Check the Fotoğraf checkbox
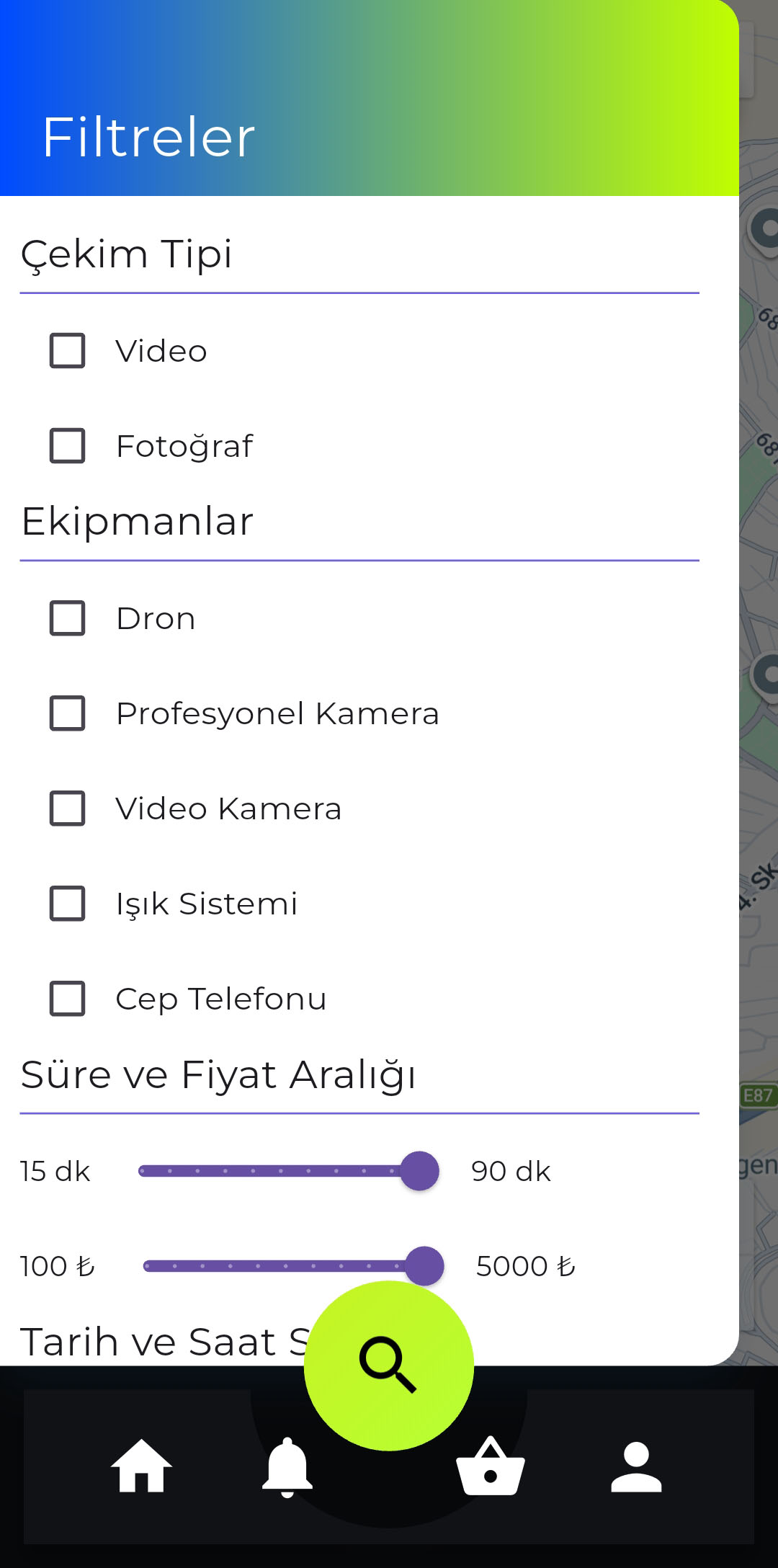The image size is (778, 1568). pyautogui.click(x=68, y=446)
